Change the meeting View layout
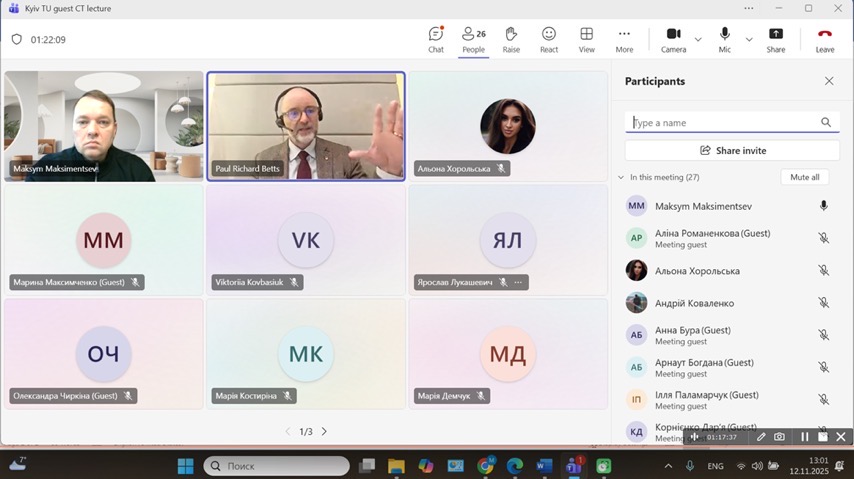The width and height of the screenshot is (854, 479). click(586, 39)
